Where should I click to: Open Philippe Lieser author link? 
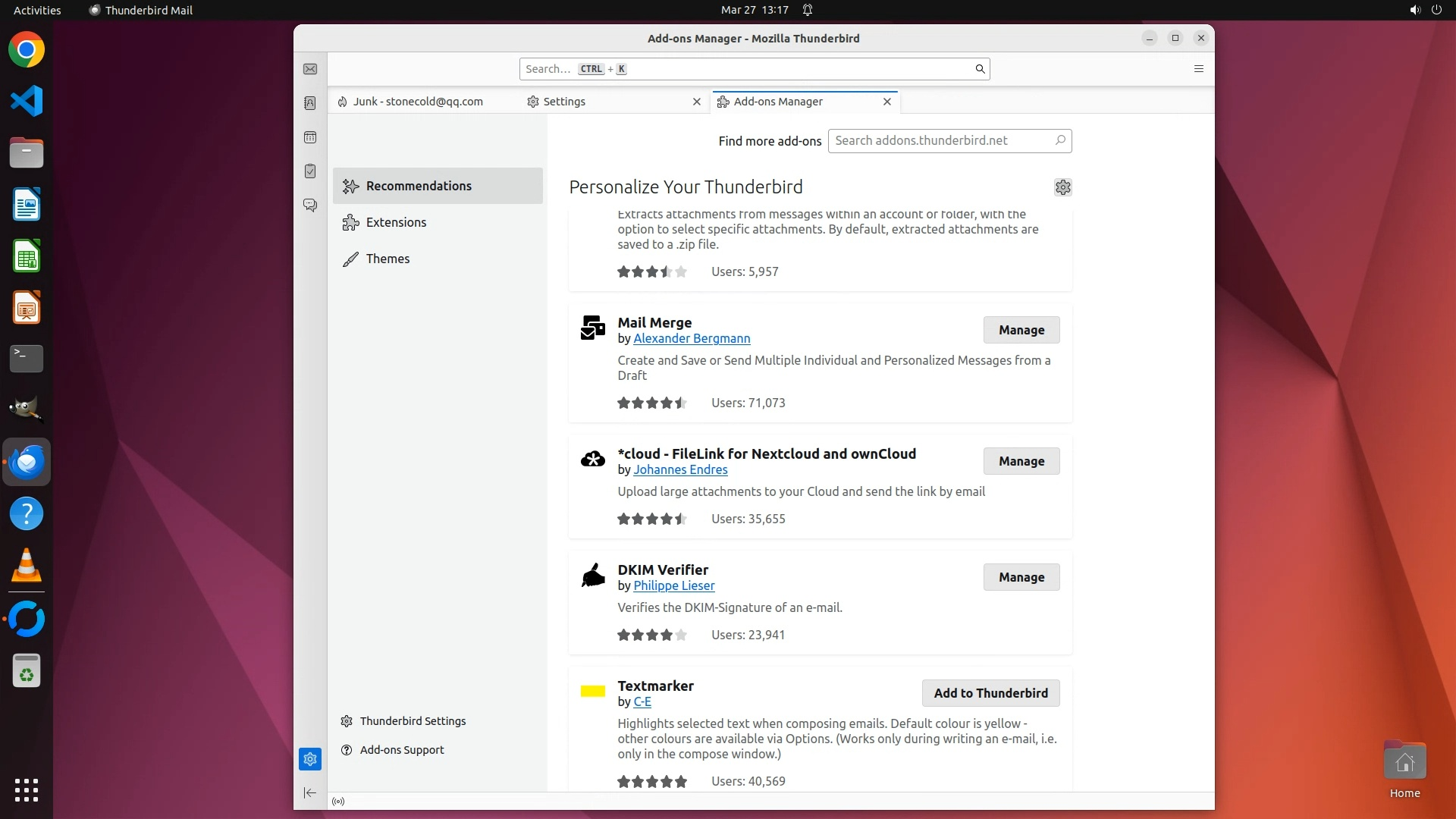[x=673, y=585]
